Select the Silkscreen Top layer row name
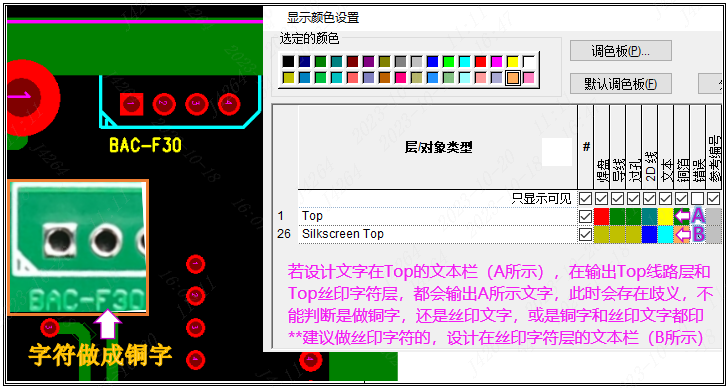 [343, 234]
